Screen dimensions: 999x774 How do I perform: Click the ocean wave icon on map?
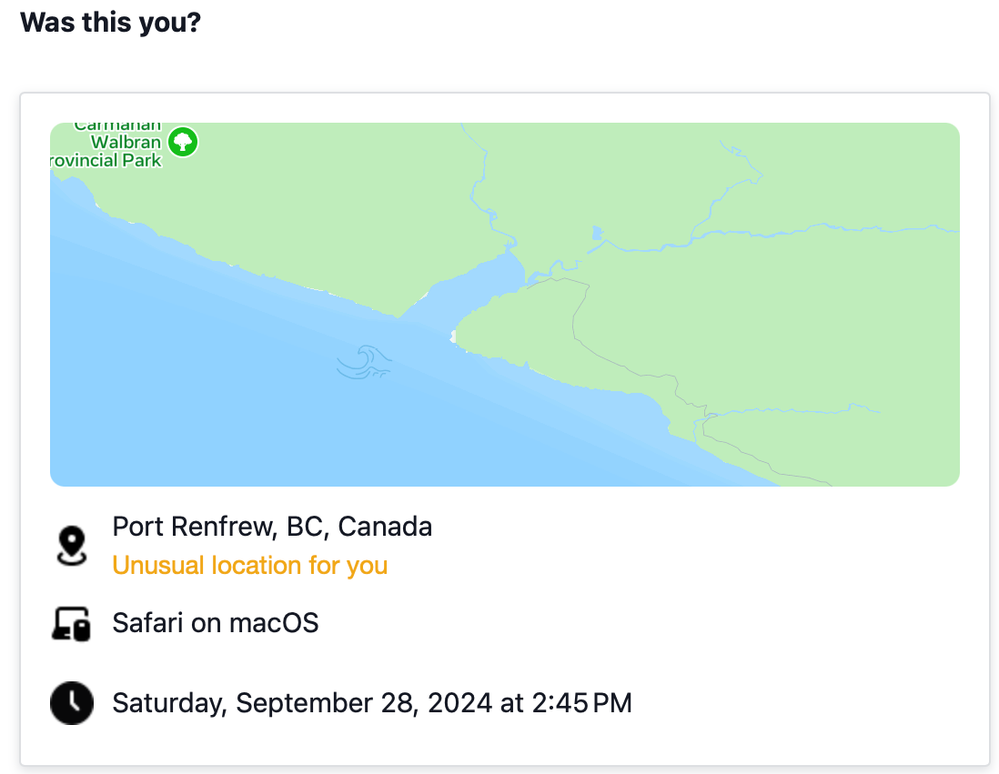point(363,362)
